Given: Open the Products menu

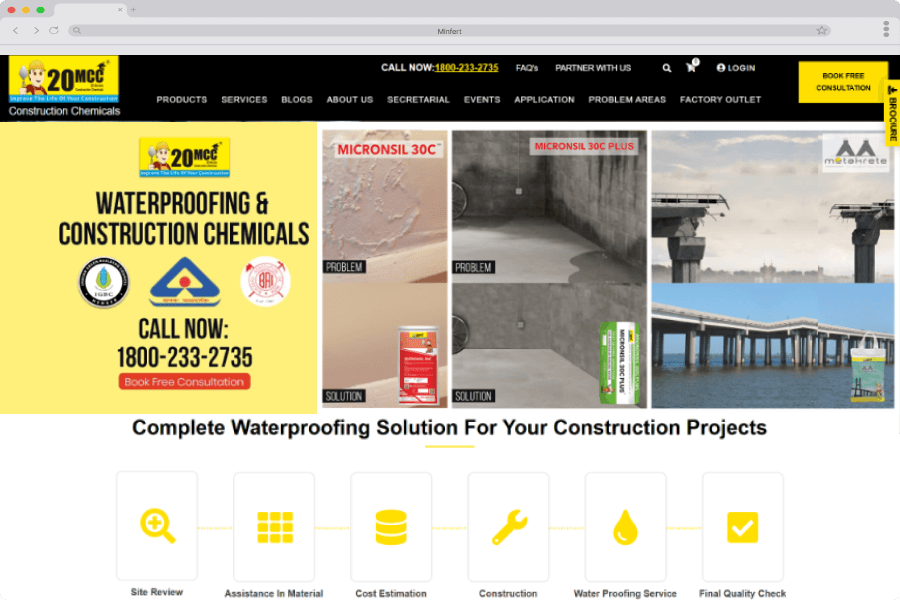Looking at the screenshot, I should [x=181, y=99].
